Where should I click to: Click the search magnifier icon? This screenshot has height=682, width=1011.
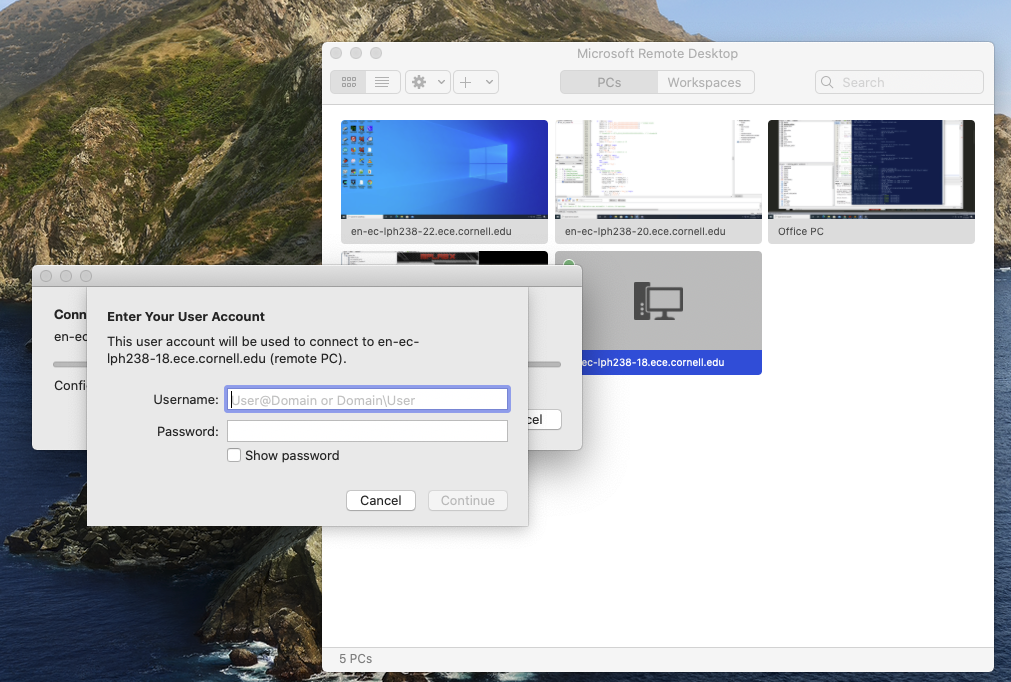coord(829,83)
